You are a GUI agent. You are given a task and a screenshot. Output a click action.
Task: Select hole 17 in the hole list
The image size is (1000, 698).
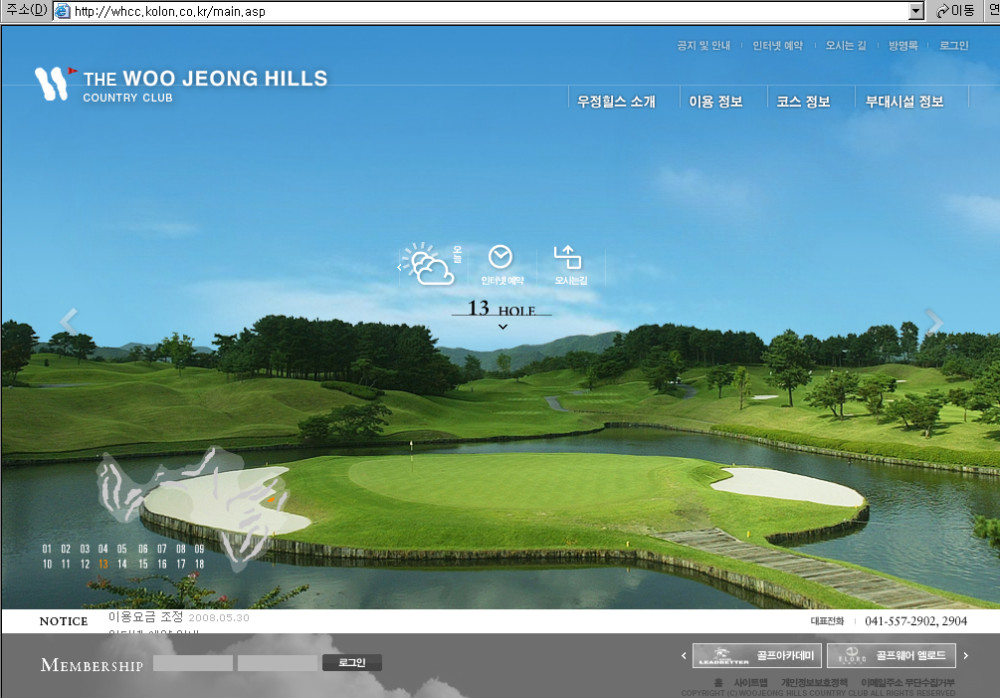point(180,564)
